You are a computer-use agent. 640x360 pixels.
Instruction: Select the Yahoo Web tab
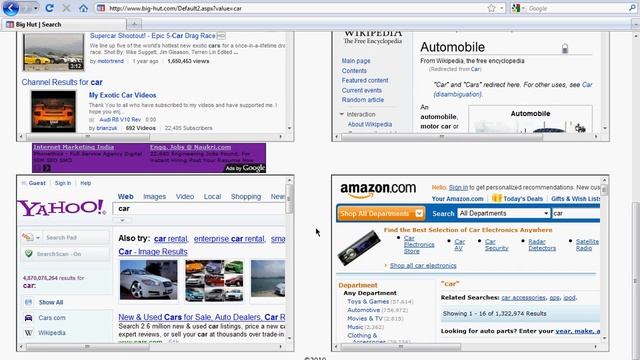[x=126, y=197]
